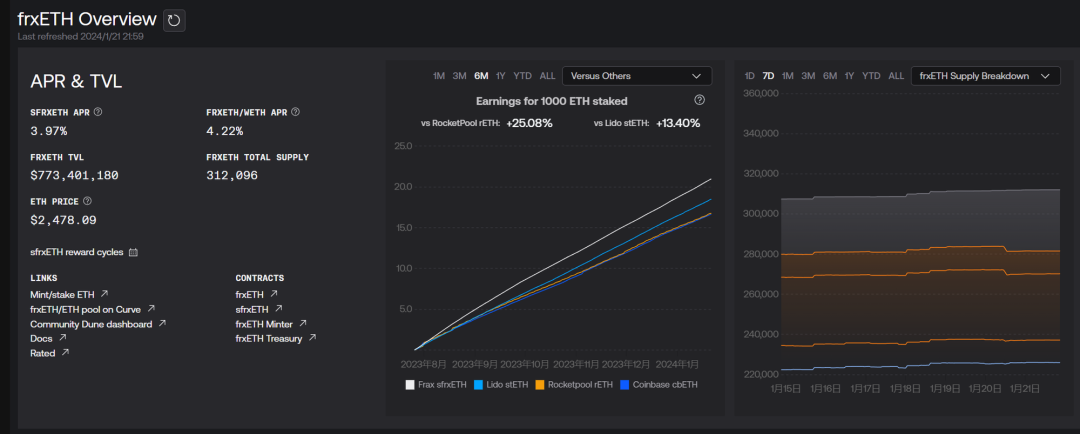Screen dimensions: 1080x434
Task: Click the external link arrow next to frxETH Treasury
Action: tap(312, 338)
